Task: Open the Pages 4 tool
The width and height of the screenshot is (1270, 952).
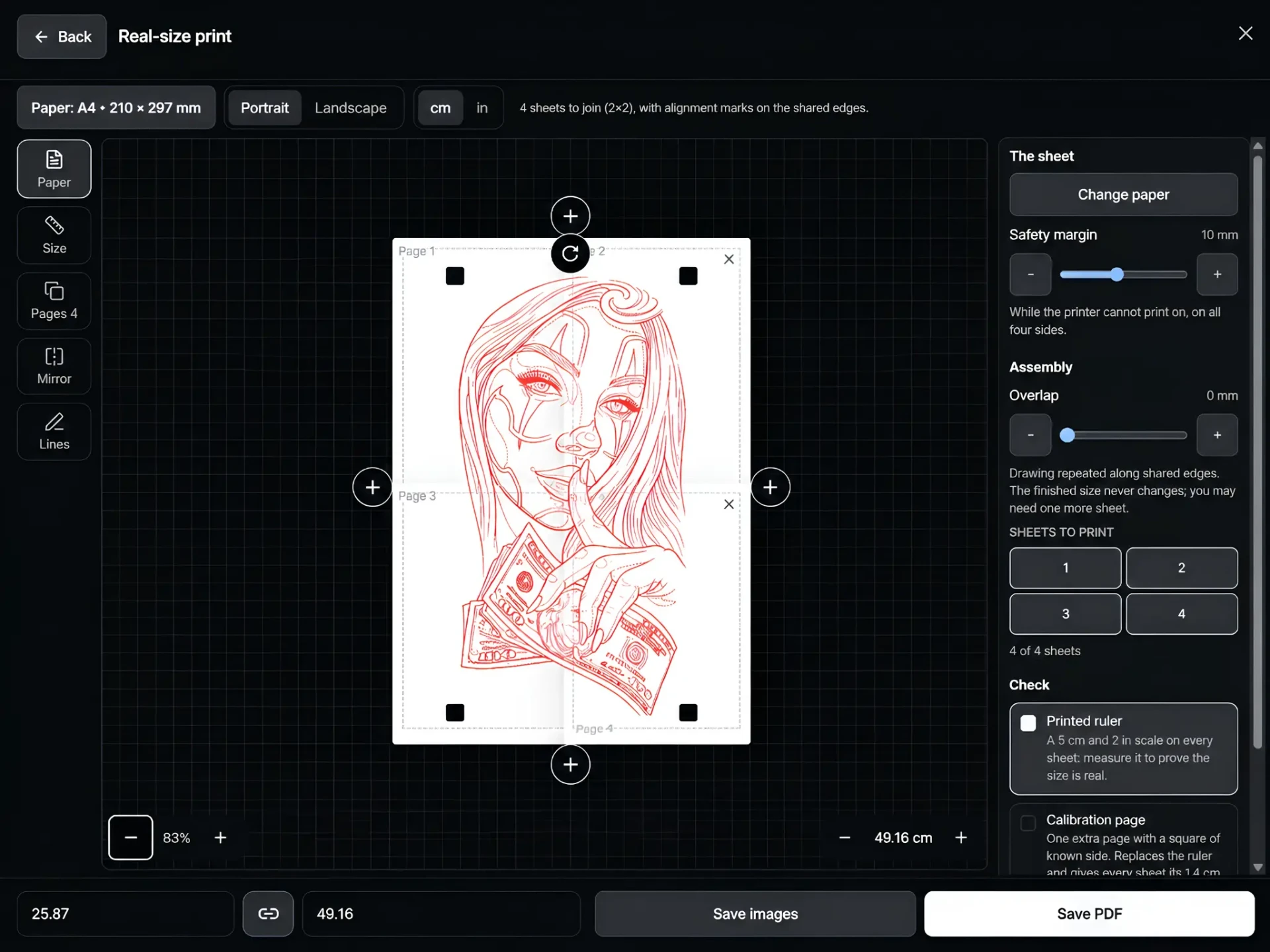Action: [x=54, y=301]
